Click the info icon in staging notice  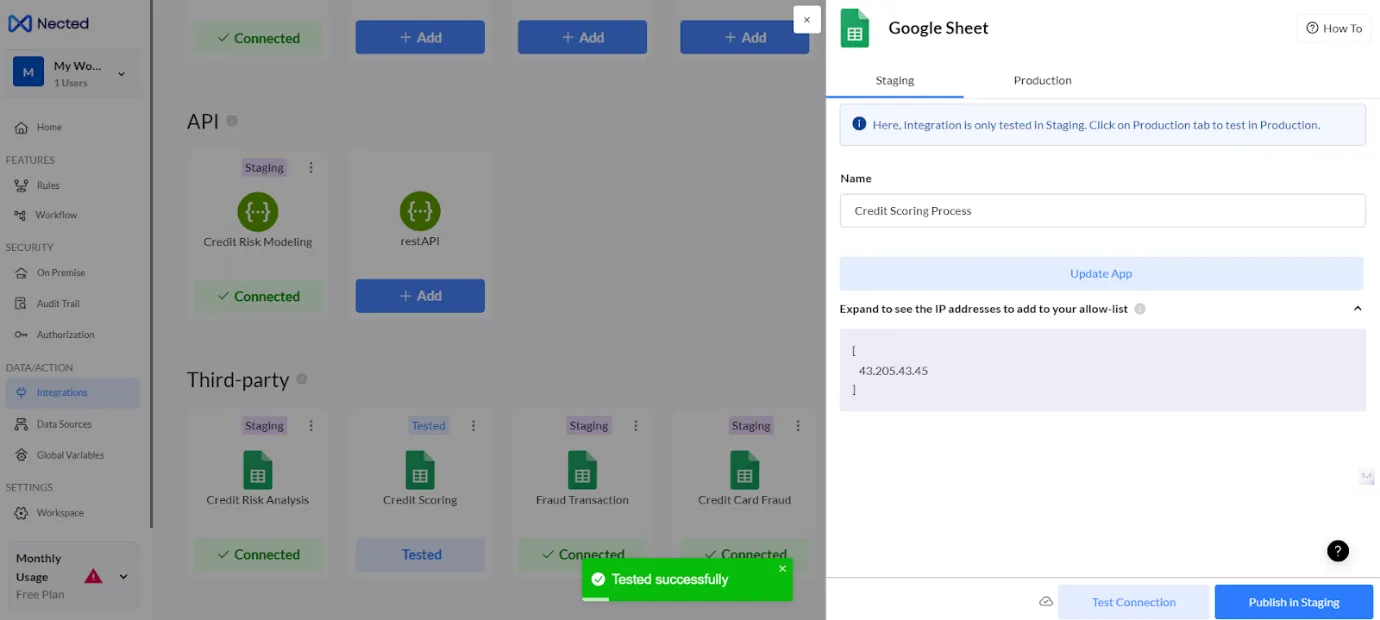pyautogui.click(x=859, y=125)
